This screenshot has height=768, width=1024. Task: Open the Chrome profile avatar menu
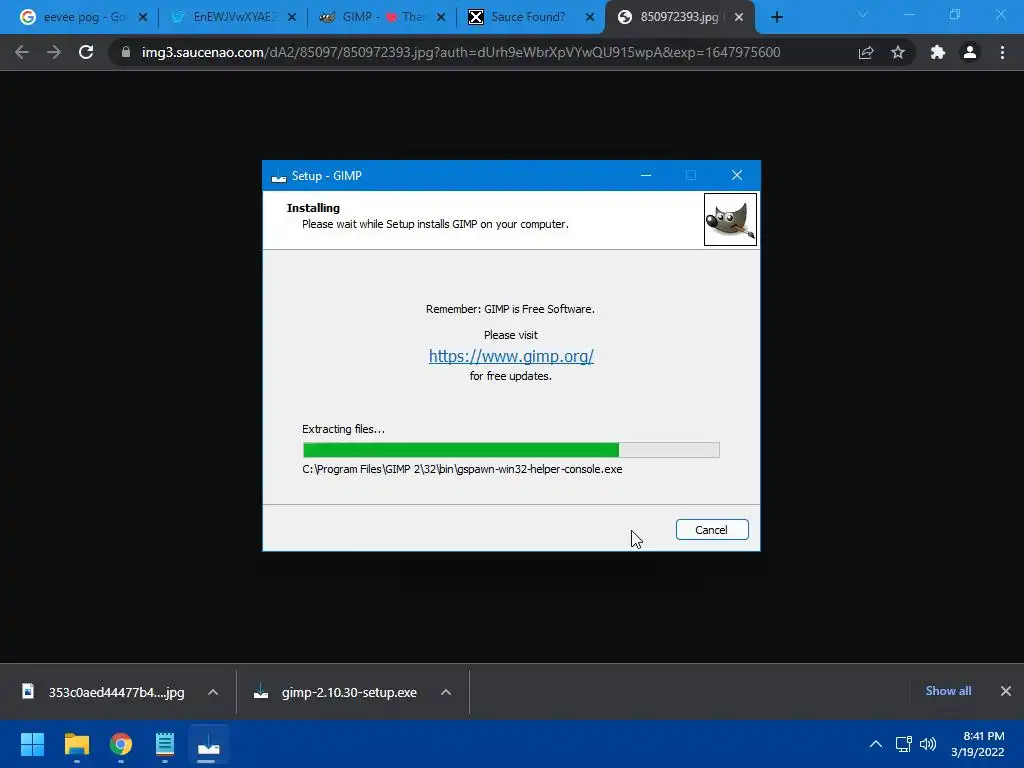[970, 52]
